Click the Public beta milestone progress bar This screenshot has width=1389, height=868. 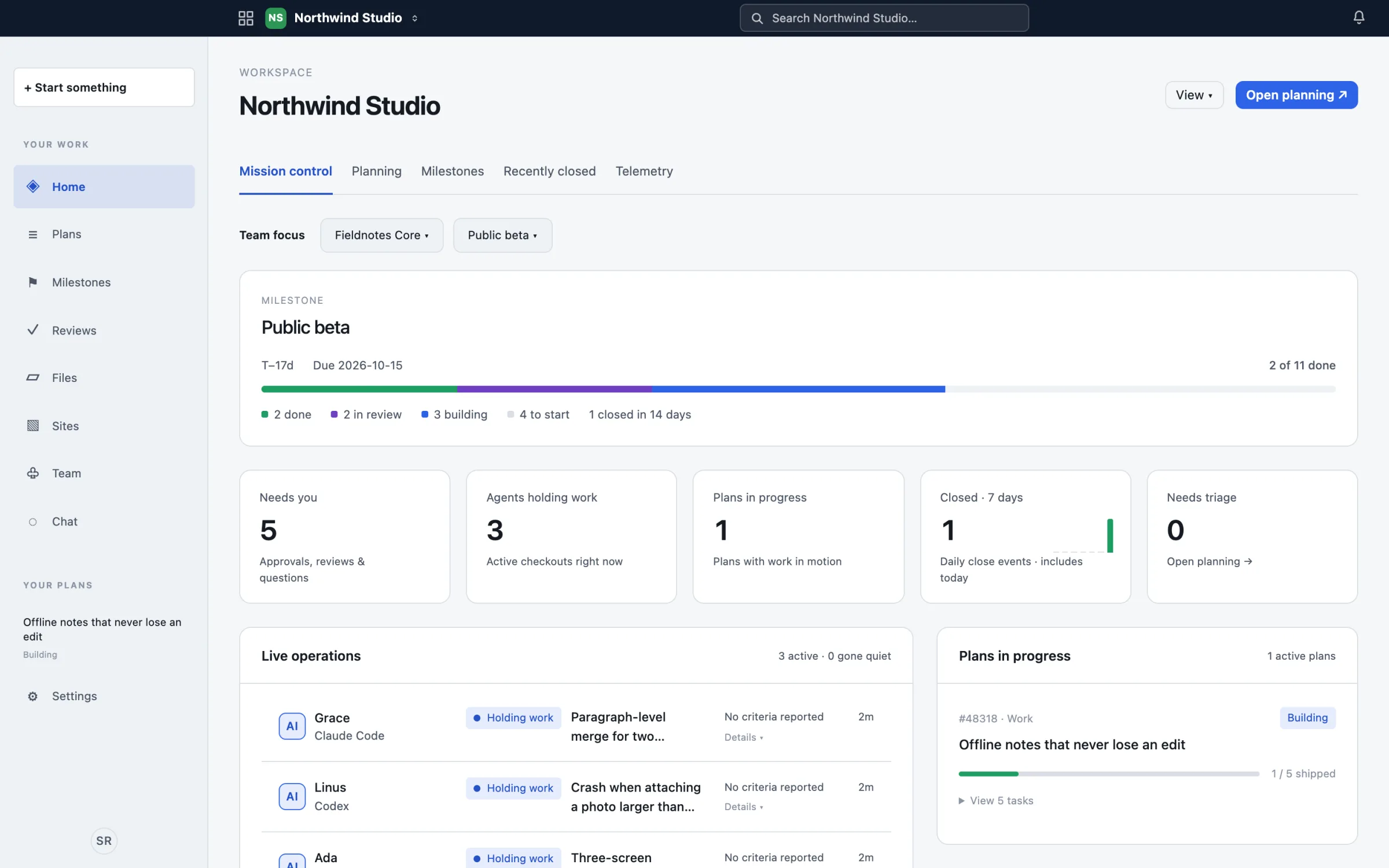click(x=799, y=389)
